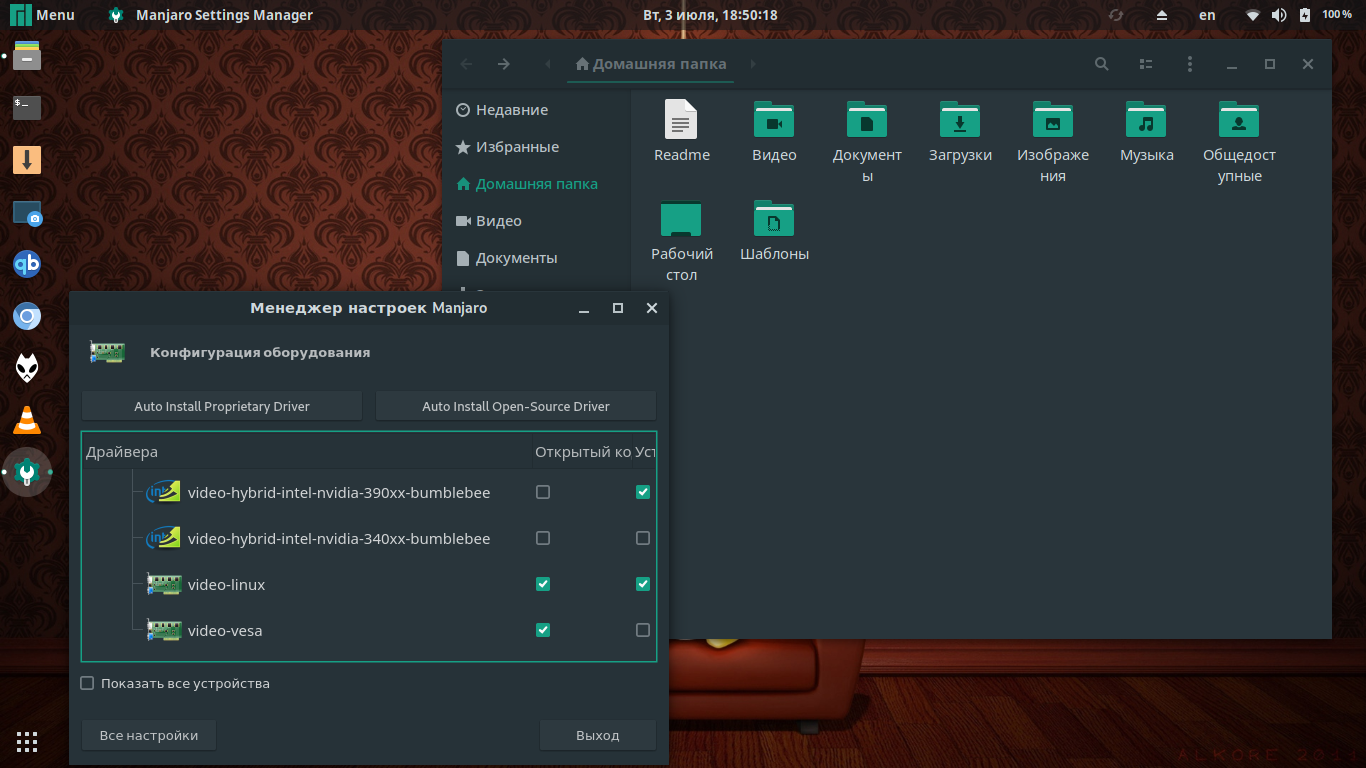Toggle installed checkbox for video-vesa

tap(643, 630)
